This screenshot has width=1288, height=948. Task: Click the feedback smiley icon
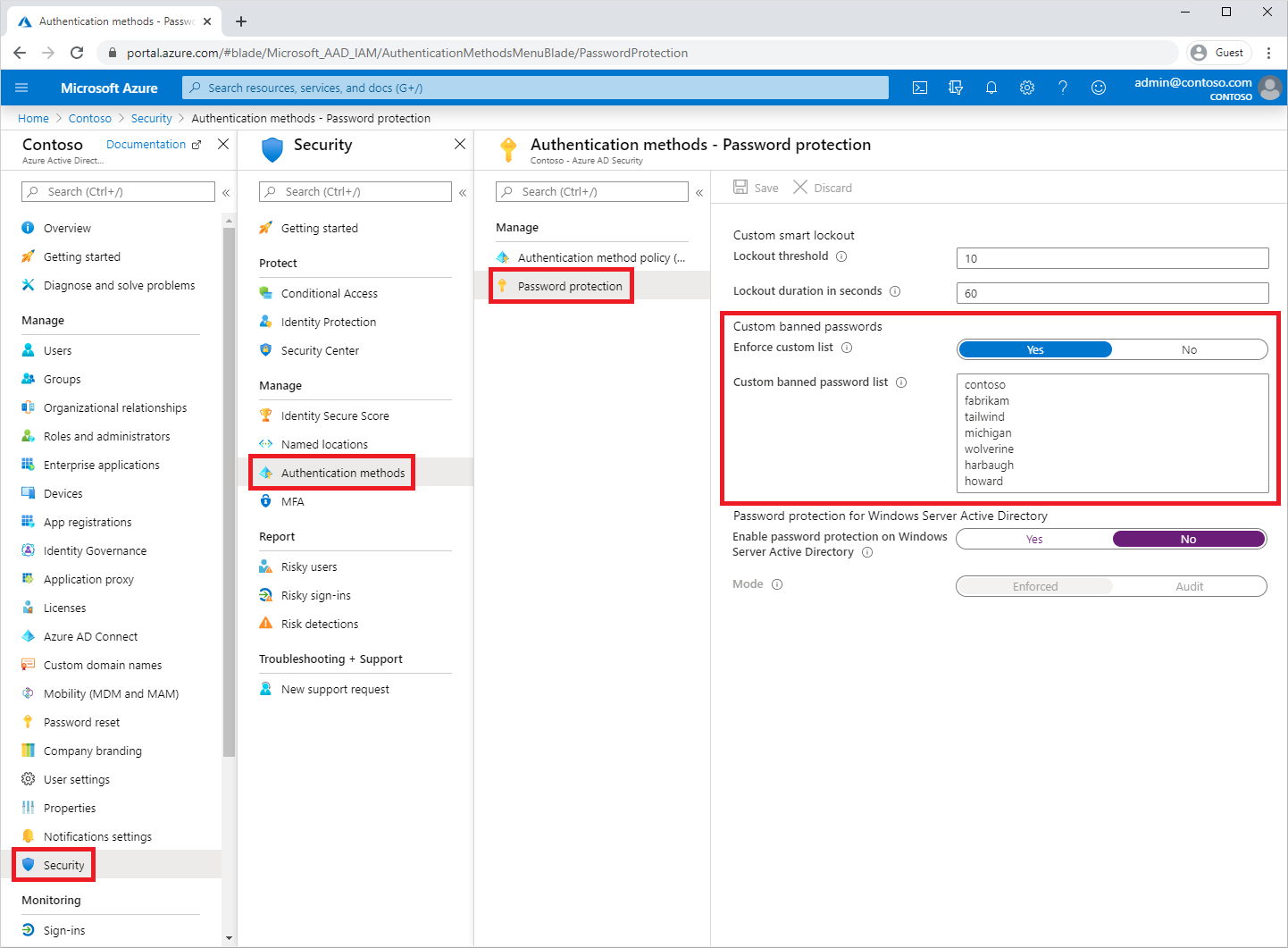pyautogui.click(x=1099, y=88)
